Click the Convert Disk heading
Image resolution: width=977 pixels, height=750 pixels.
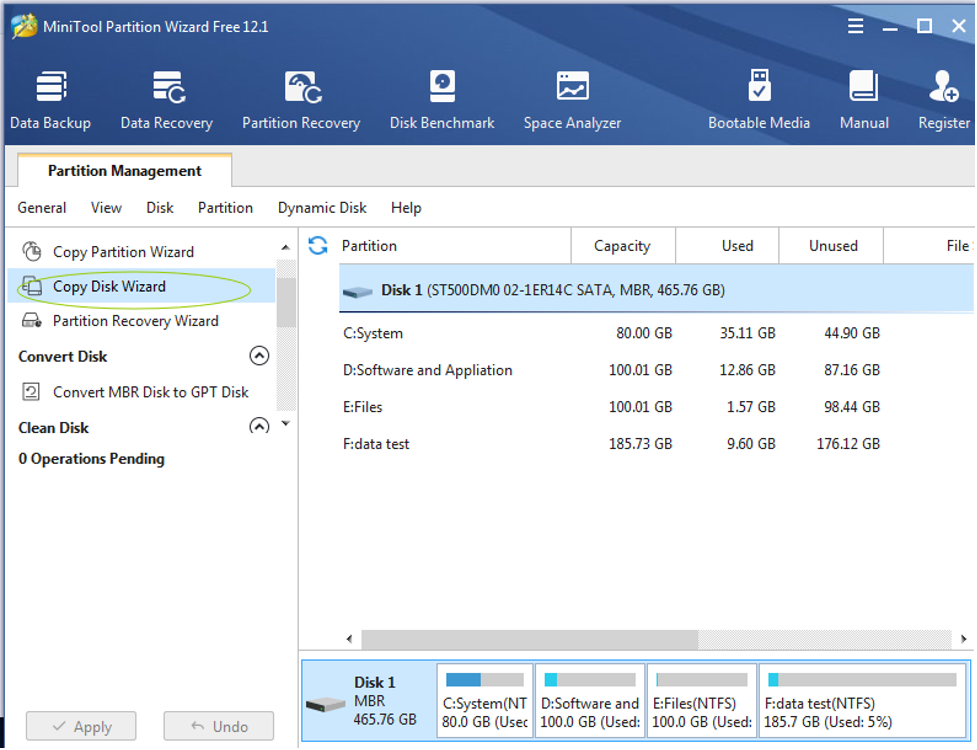[x=62, y=356]
